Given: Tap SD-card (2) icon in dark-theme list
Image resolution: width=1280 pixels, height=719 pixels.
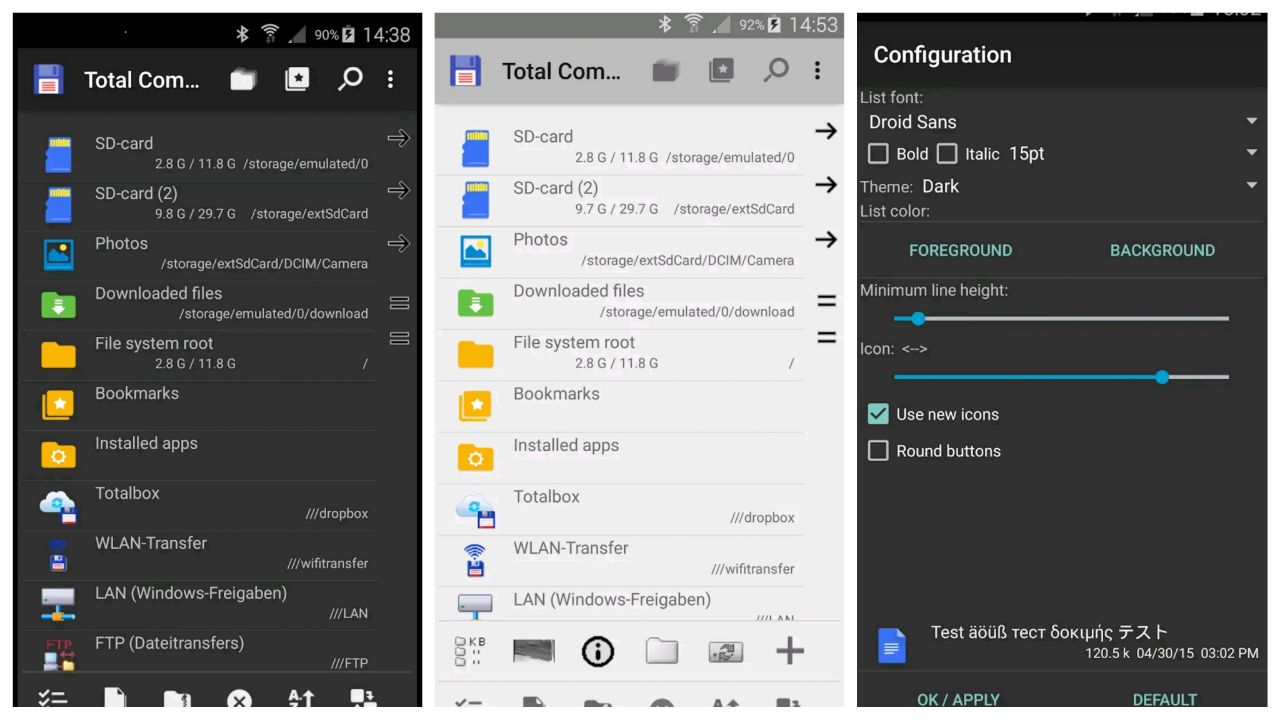Looking at the screenshot, I should tap(59, 204).
